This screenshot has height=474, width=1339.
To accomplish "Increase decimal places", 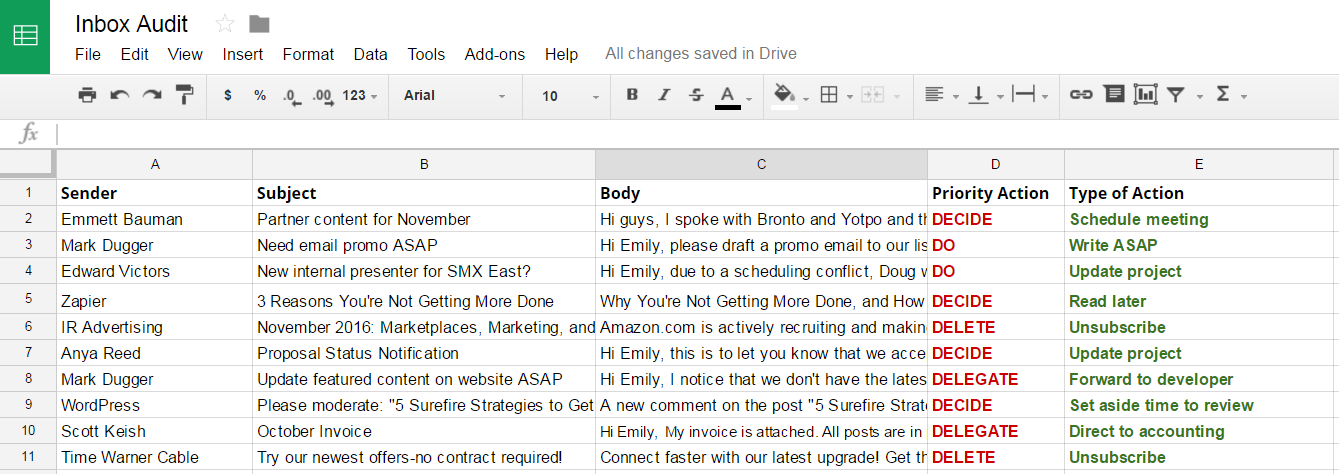I will point(322,96).
